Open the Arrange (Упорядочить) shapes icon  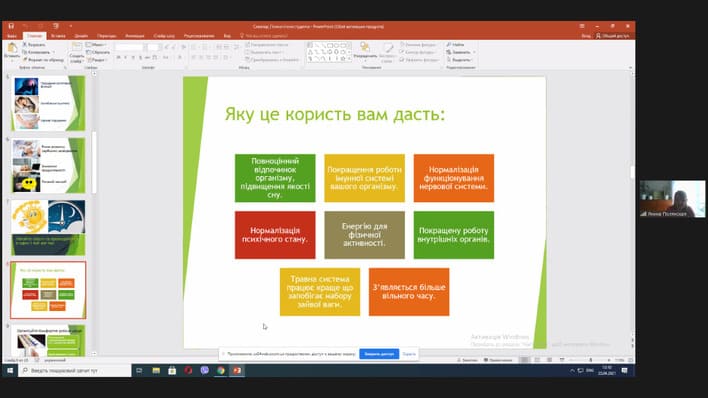(x=365, y=47)
